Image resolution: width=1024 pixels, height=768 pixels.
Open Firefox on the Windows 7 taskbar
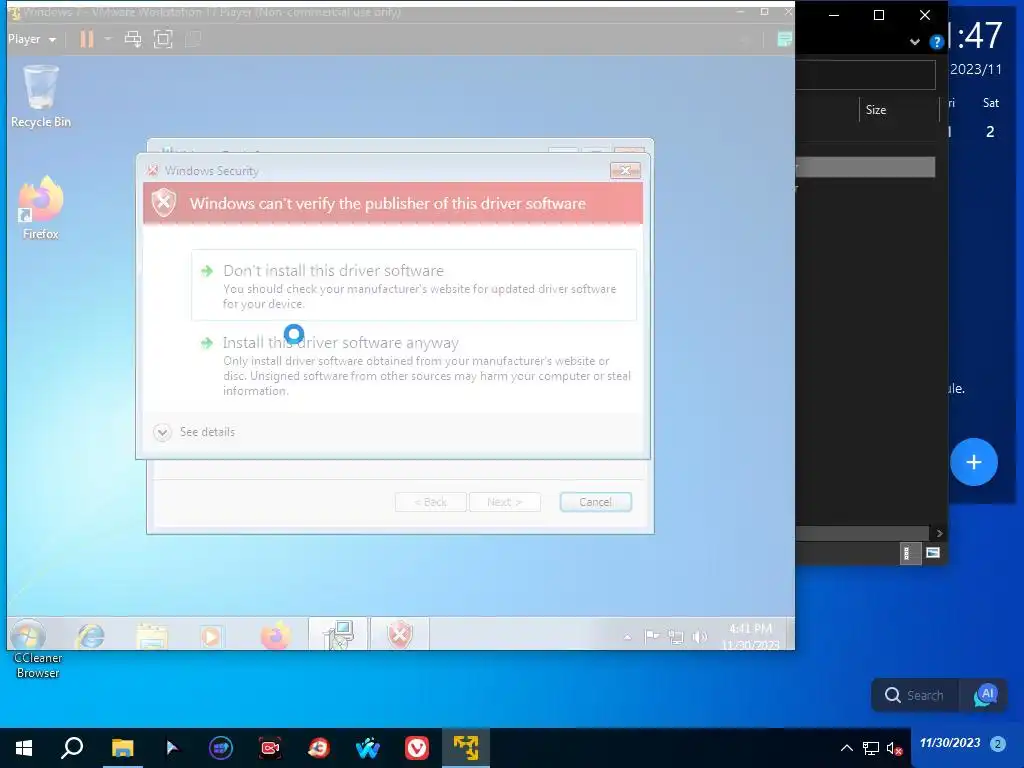(x=275, y=635)
